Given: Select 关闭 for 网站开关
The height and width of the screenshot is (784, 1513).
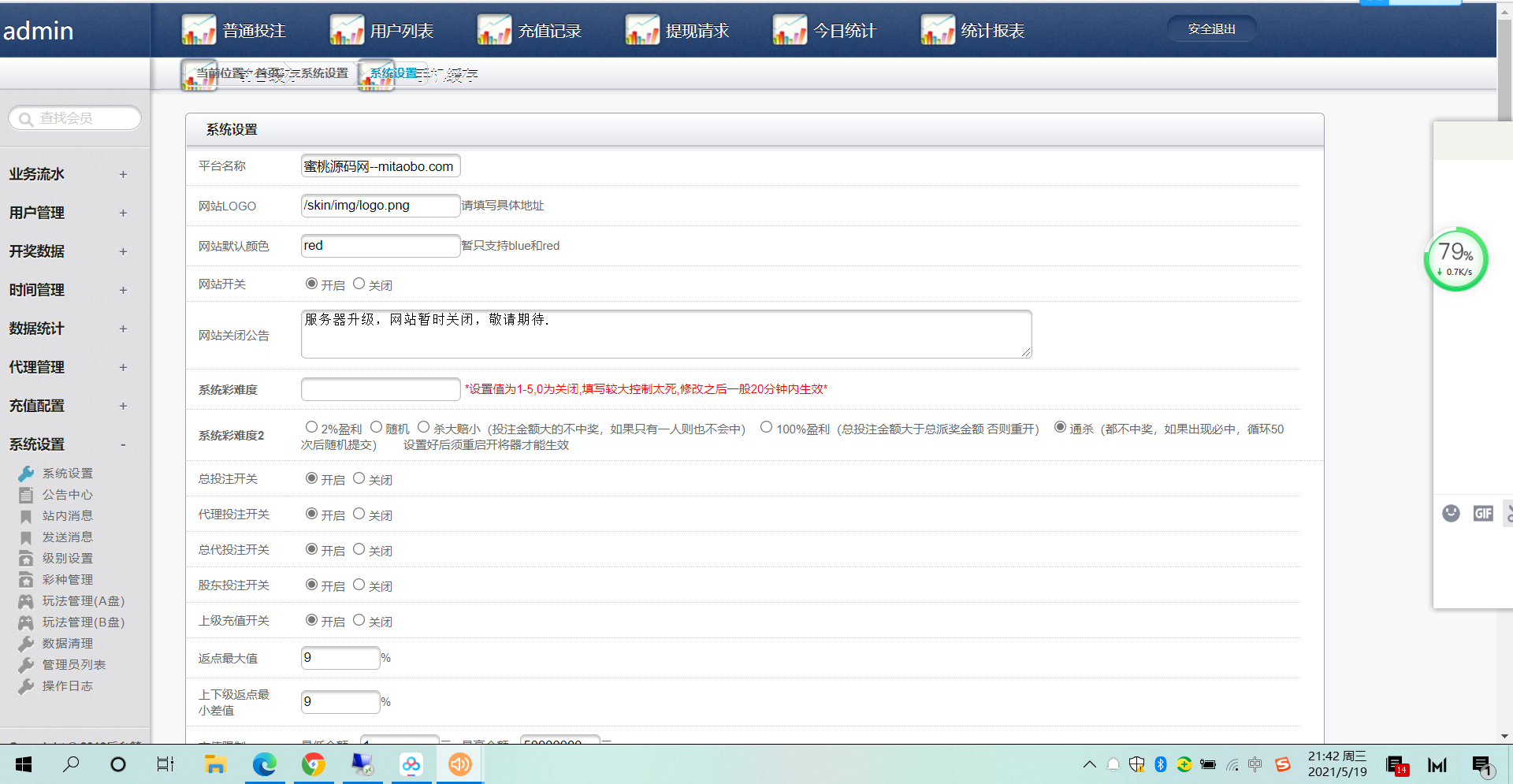Looking at the screenshot, I should (x=359, y=284).
